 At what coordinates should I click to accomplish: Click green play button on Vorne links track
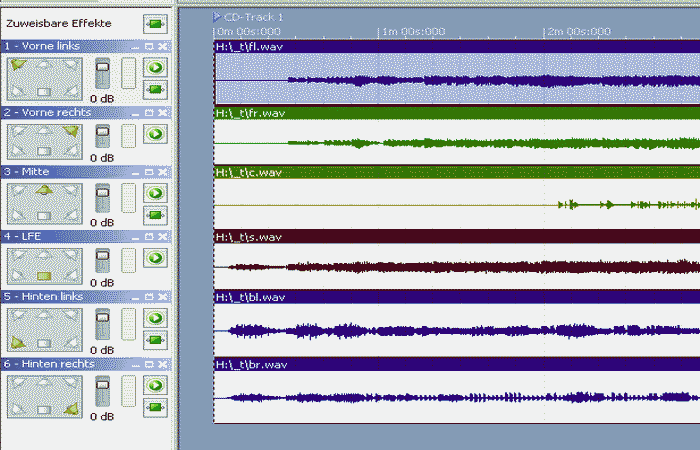(x=155, y=68)
